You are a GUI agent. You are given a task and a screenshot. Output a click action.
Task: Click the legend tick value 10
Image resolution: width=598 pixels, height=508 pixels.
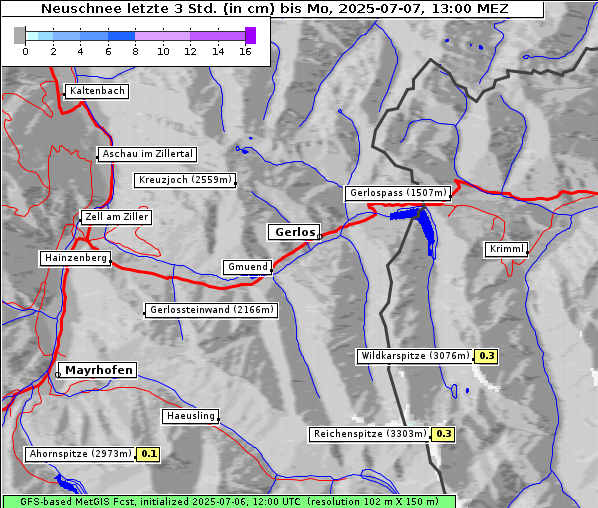pos(163,51)
